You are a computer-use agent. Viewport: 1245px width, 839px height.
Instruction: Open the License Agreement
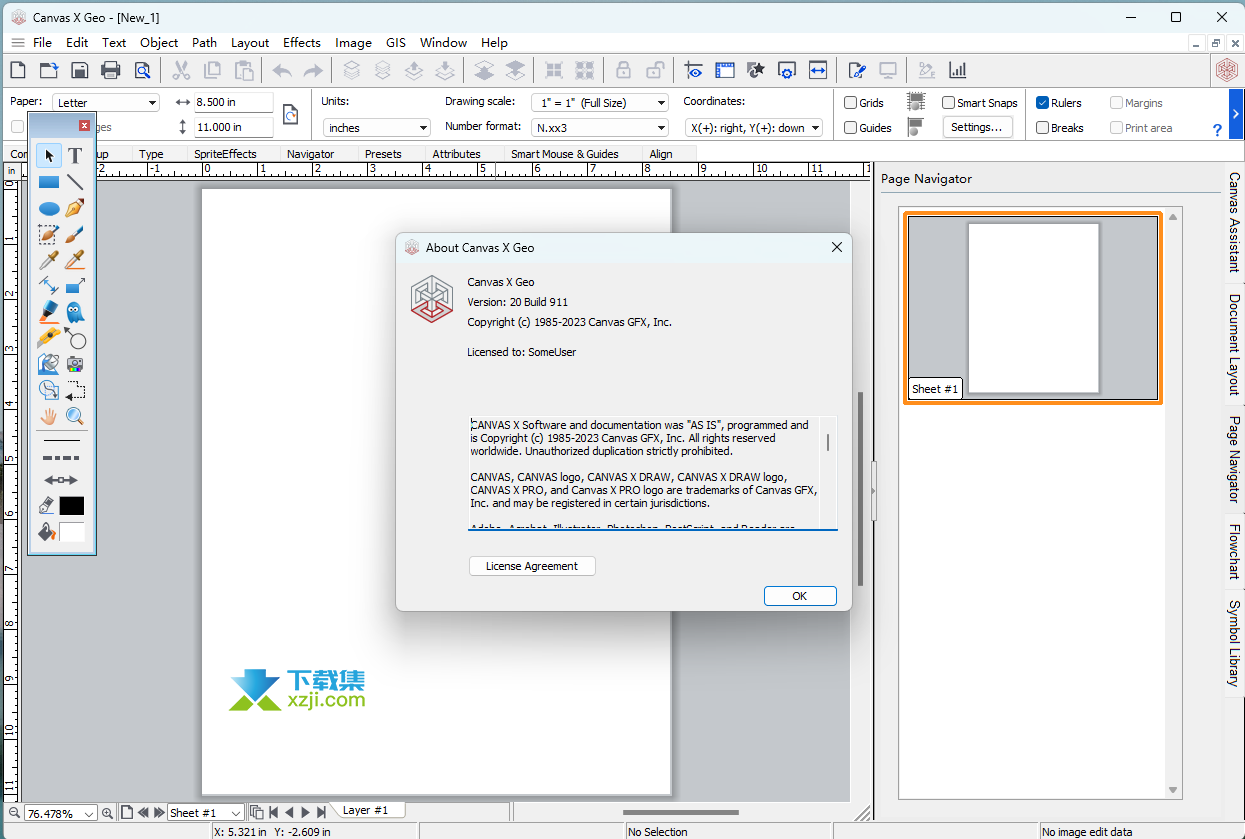(532, 566)
